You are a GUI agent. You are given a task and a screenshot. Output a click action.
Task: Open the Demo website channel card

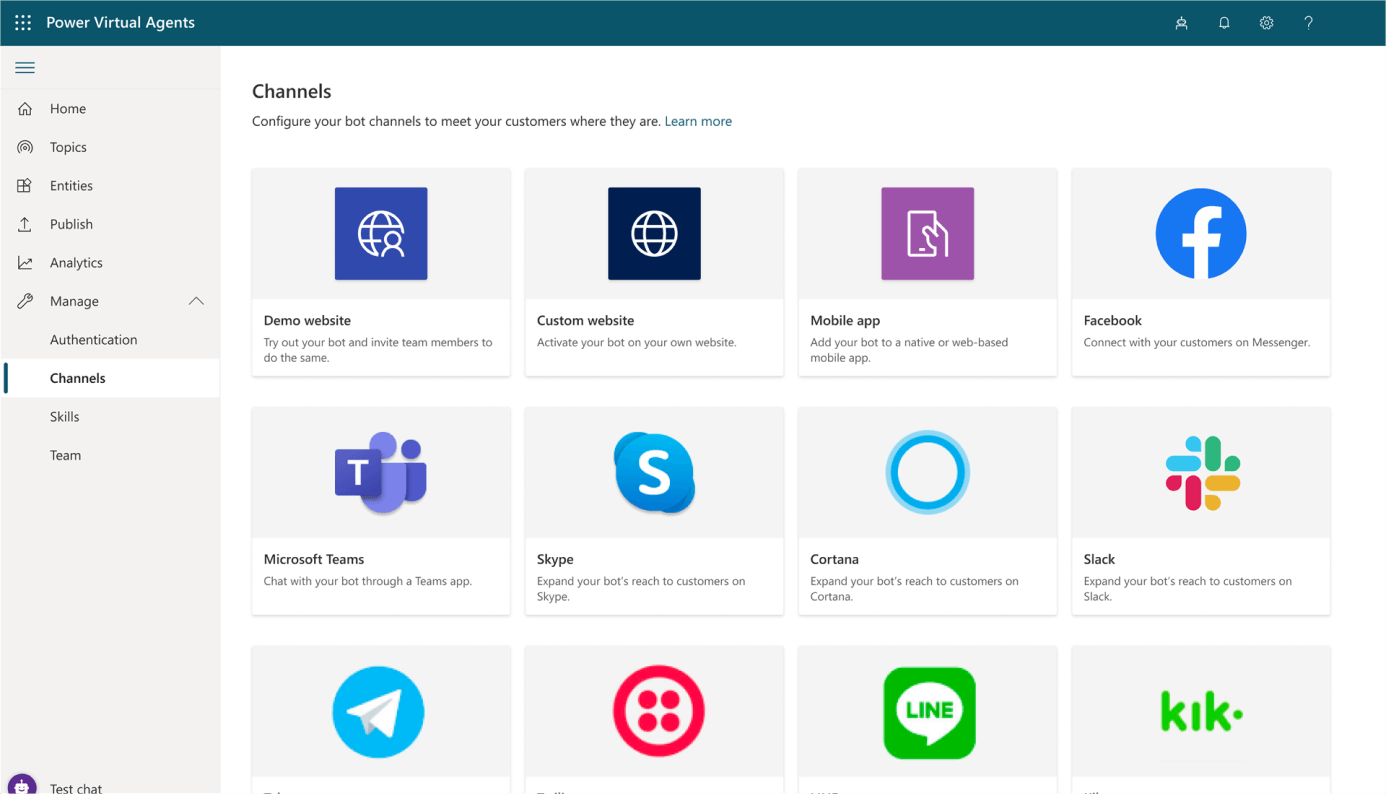pos(381,272)
